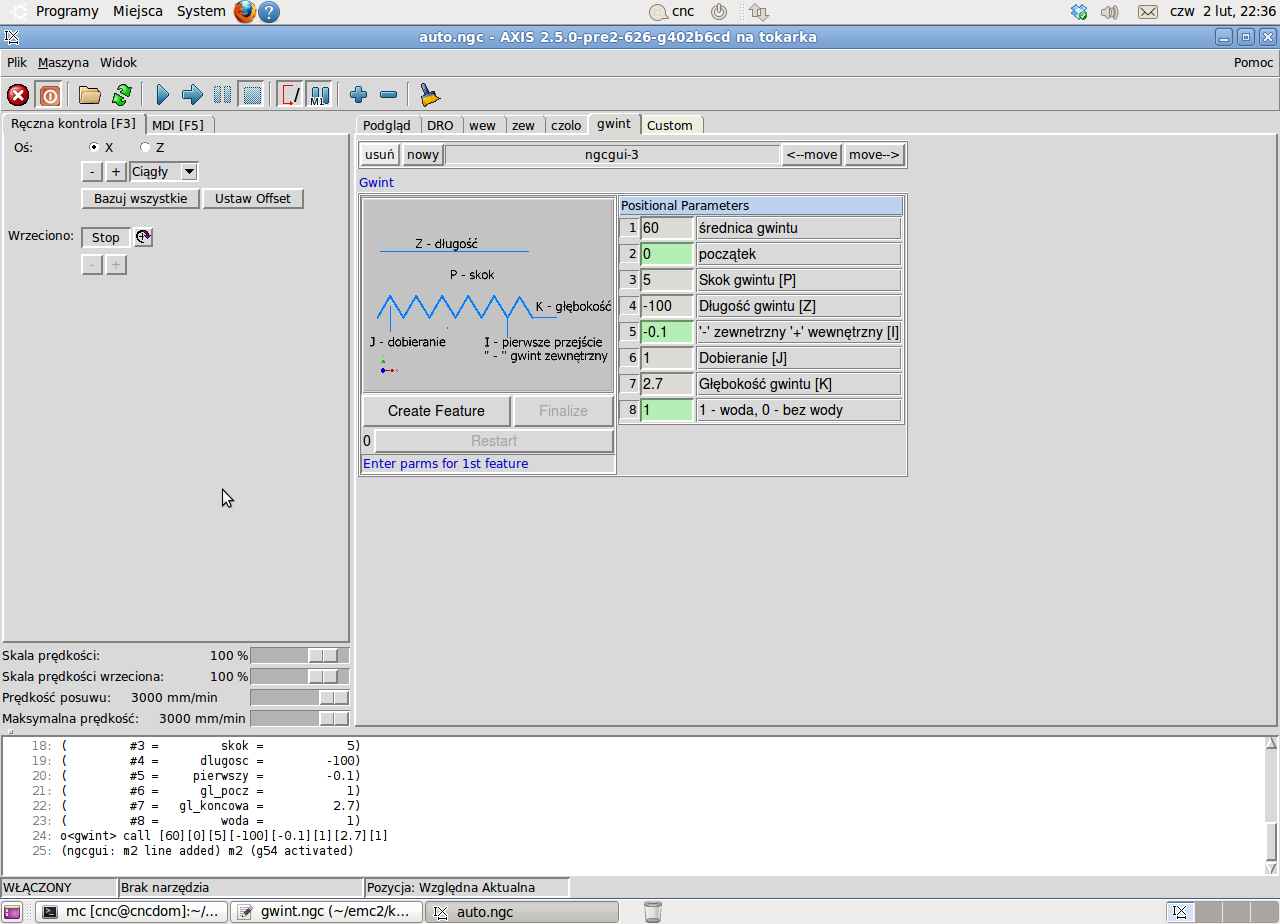Switch to the czolo tab
1280x924 pixels.
pos(566,125)
